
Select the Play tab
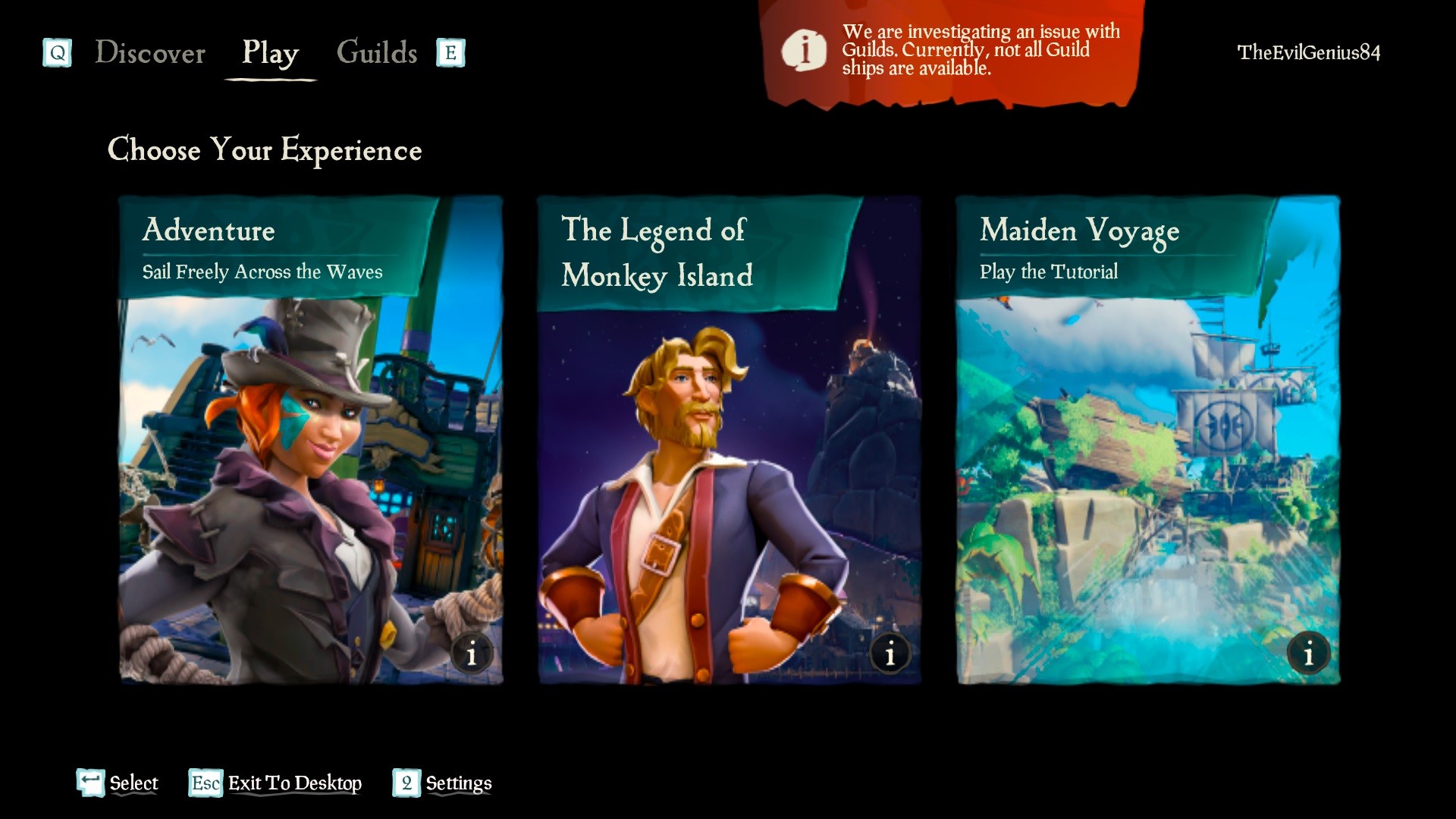(x=271, y=55)
